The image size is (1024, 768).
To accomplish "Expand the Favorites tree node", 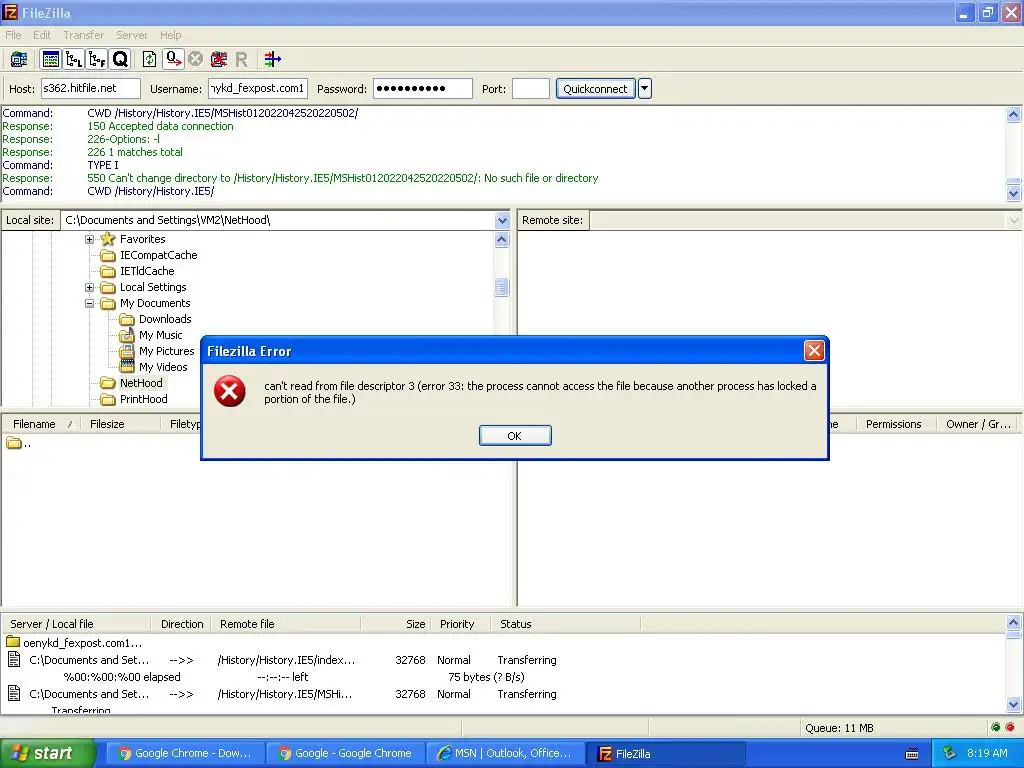I will pos(89,239).
